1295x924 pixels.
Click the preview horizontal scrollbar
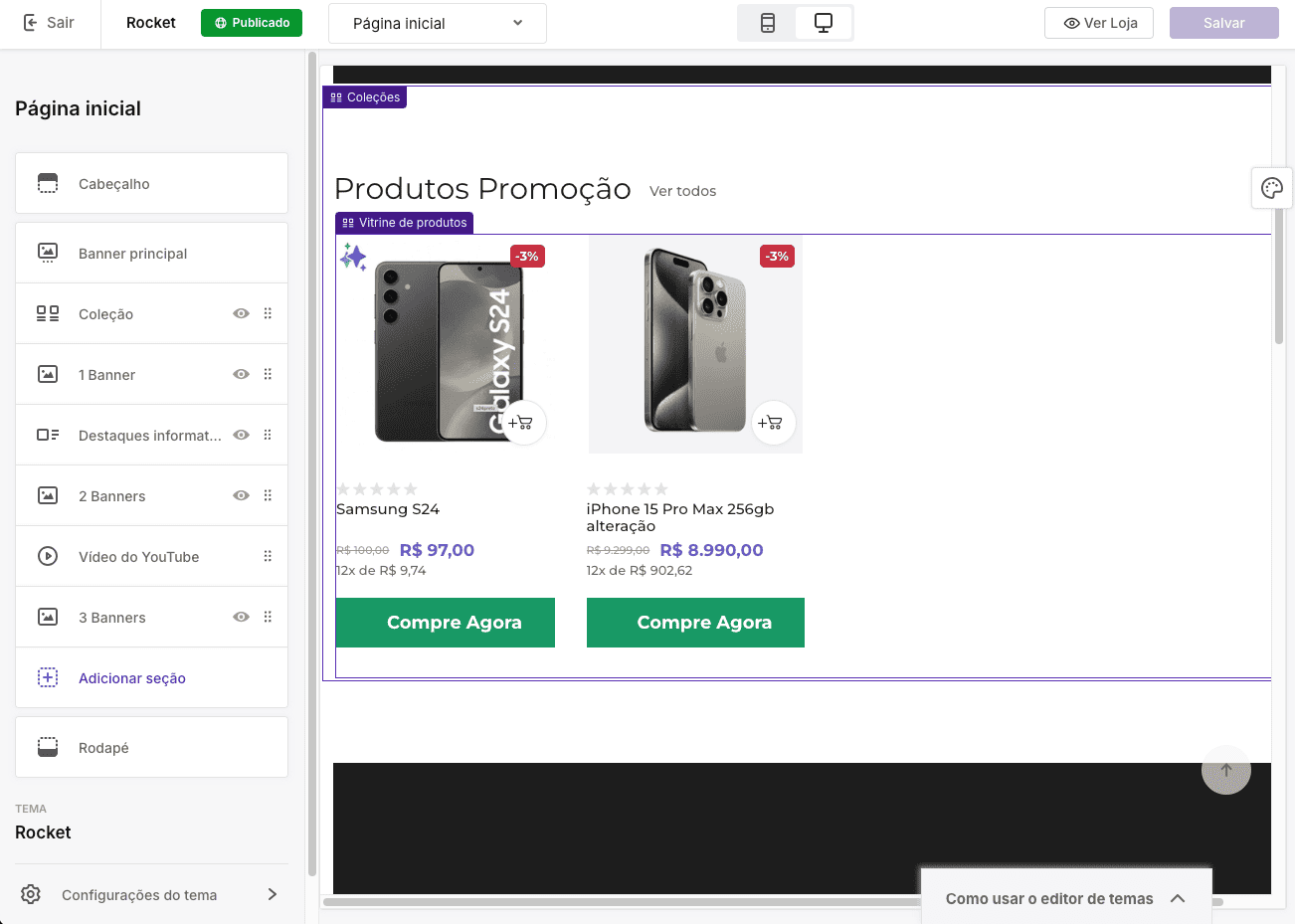point(773,902)
